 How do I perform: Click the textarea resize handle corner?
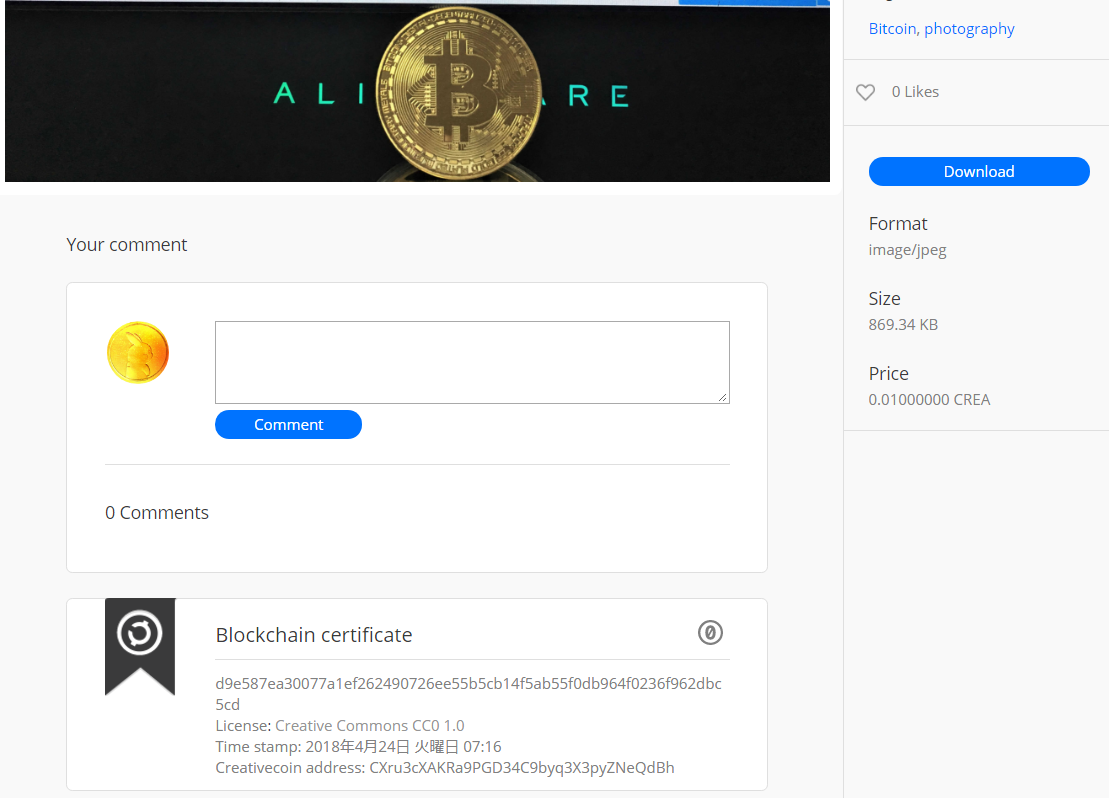click(723, 398)
